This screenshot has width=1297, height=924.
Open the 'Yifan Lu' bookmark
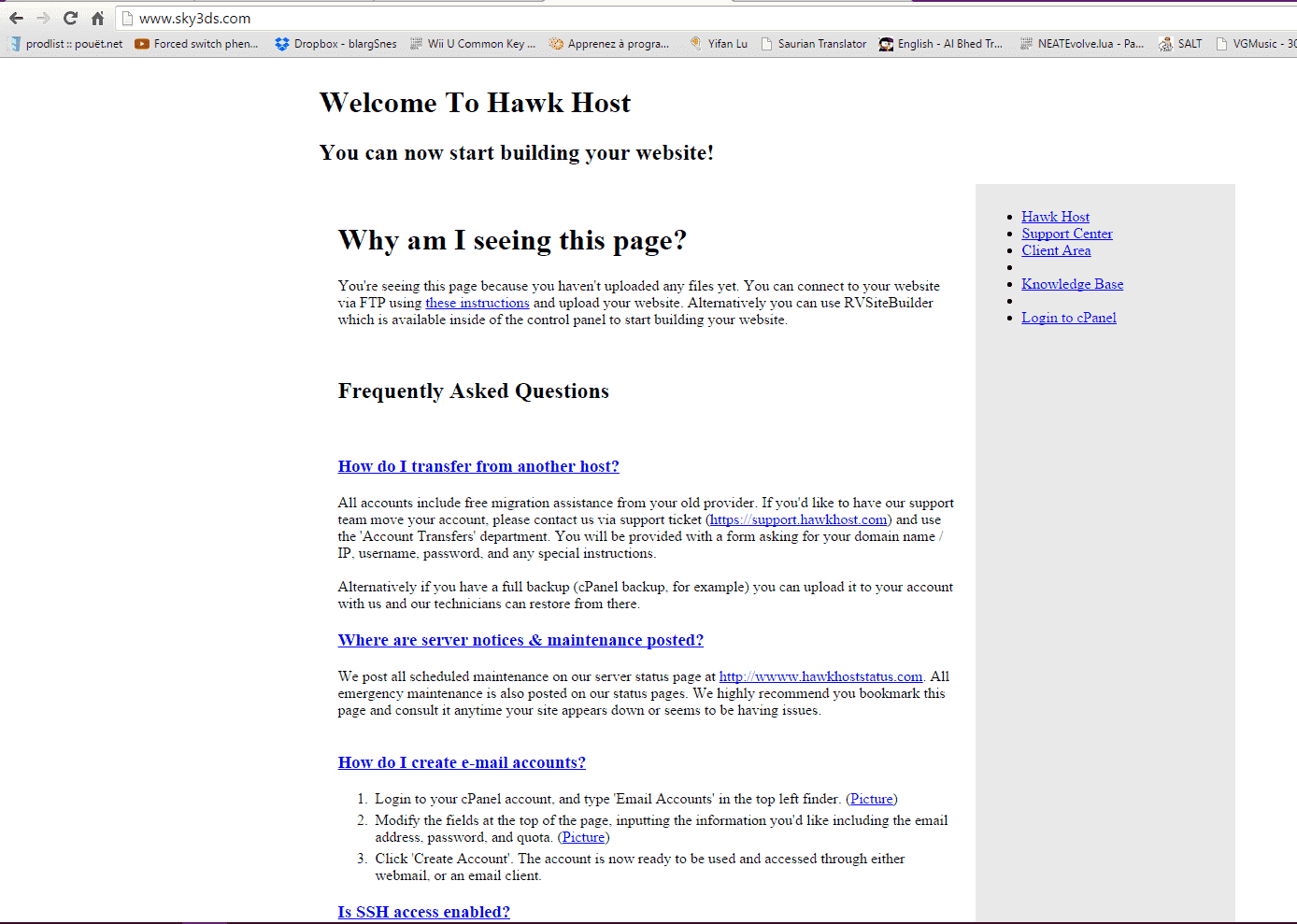pos(719,44)
